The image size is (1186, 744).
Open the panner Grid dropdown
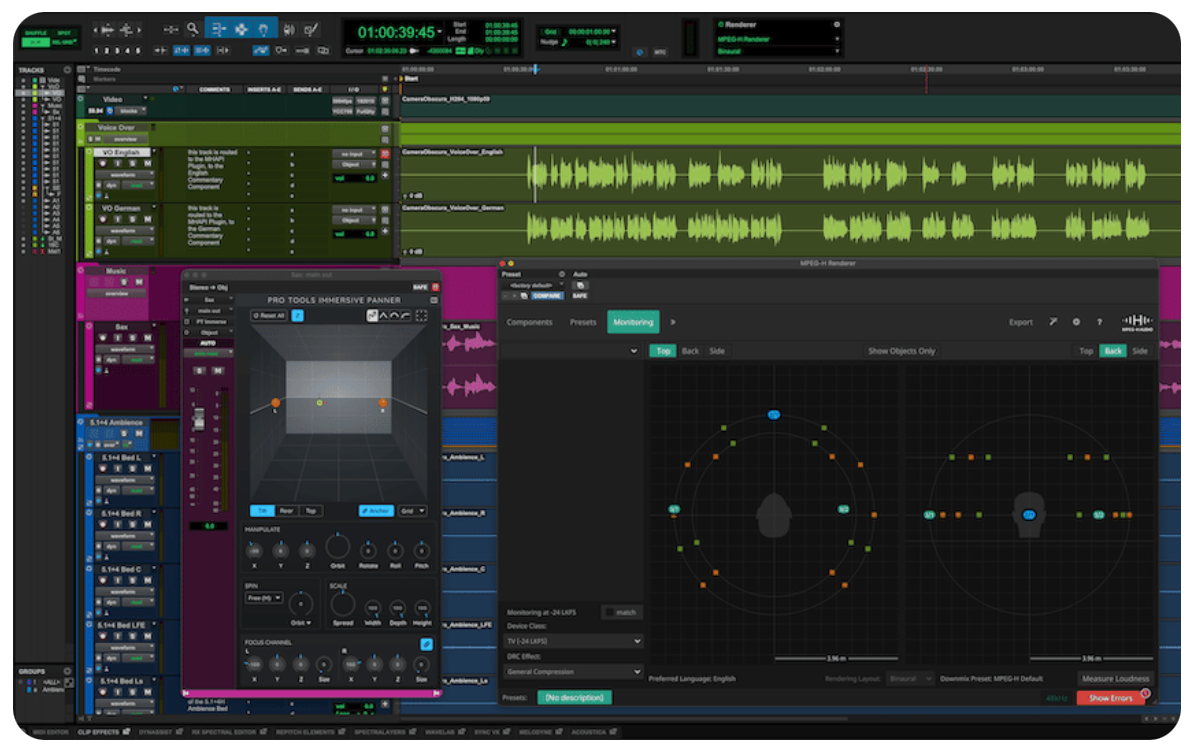click(412, 511)
